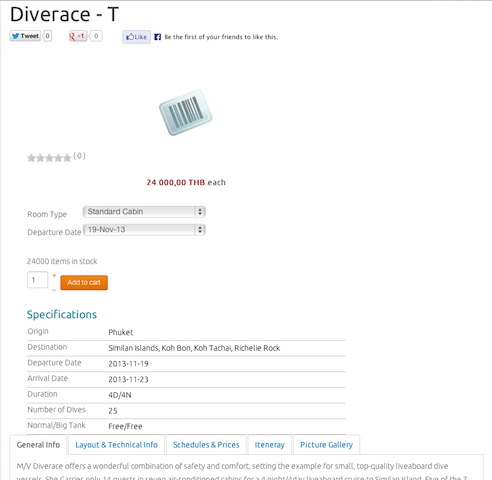This screenshot has width=492, height=480.
Task: Click the Similan Islands destination value
Action: pos(194,348)
